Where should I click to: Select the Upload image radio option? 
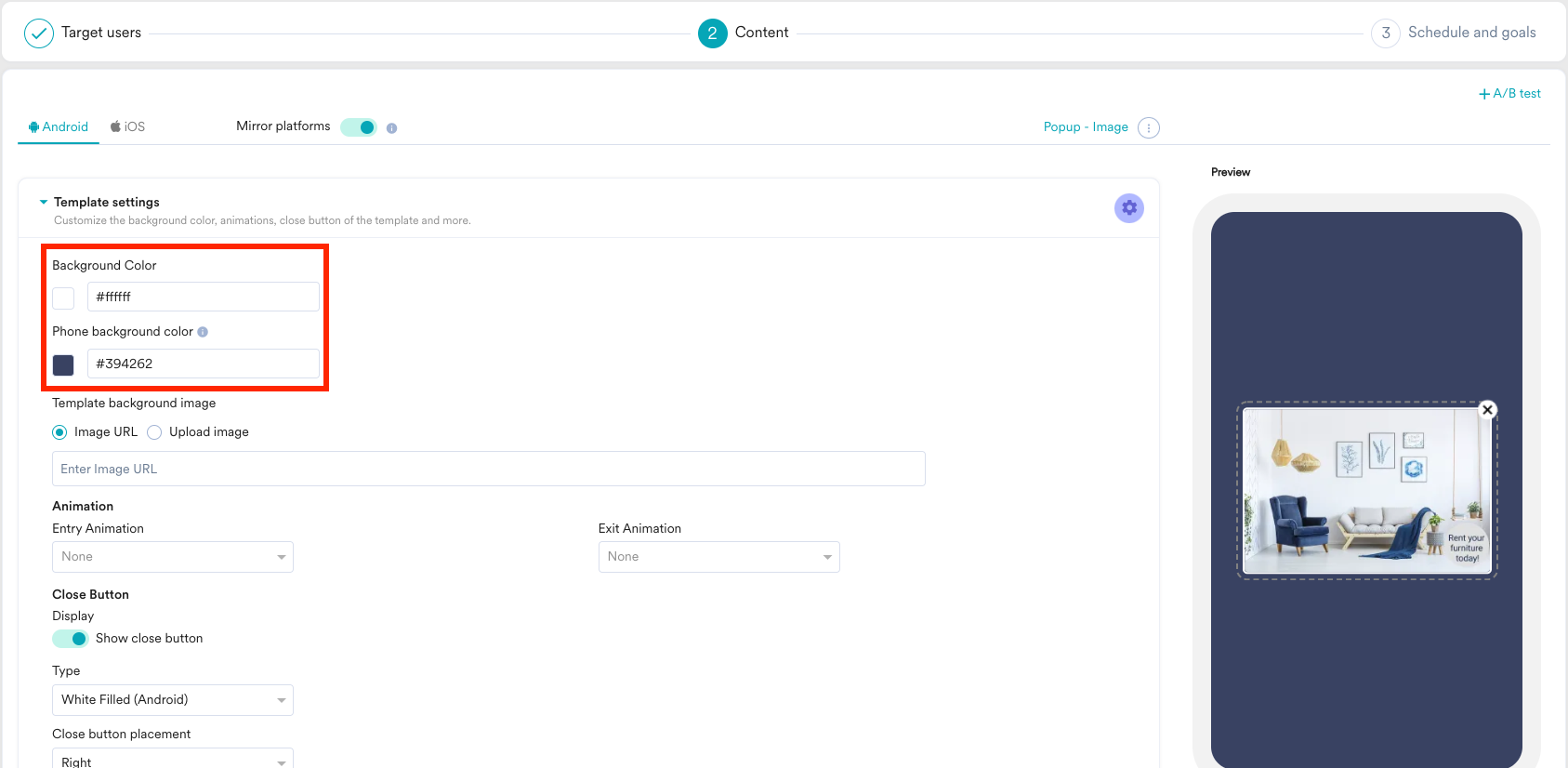pos(154,432)
